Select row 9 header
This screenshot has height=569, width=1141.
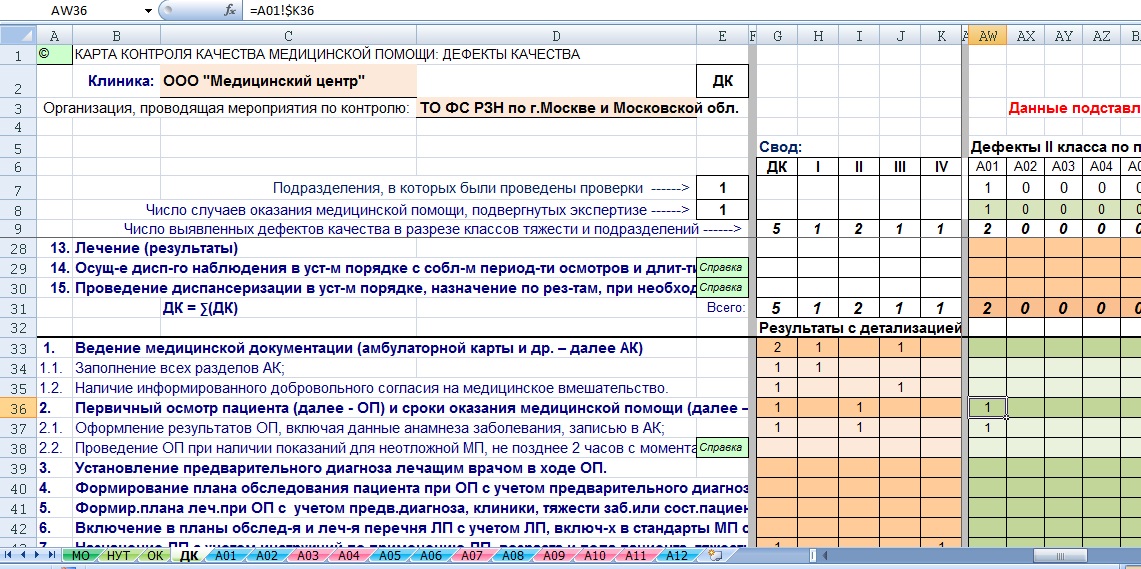click(x=17, y=229)
